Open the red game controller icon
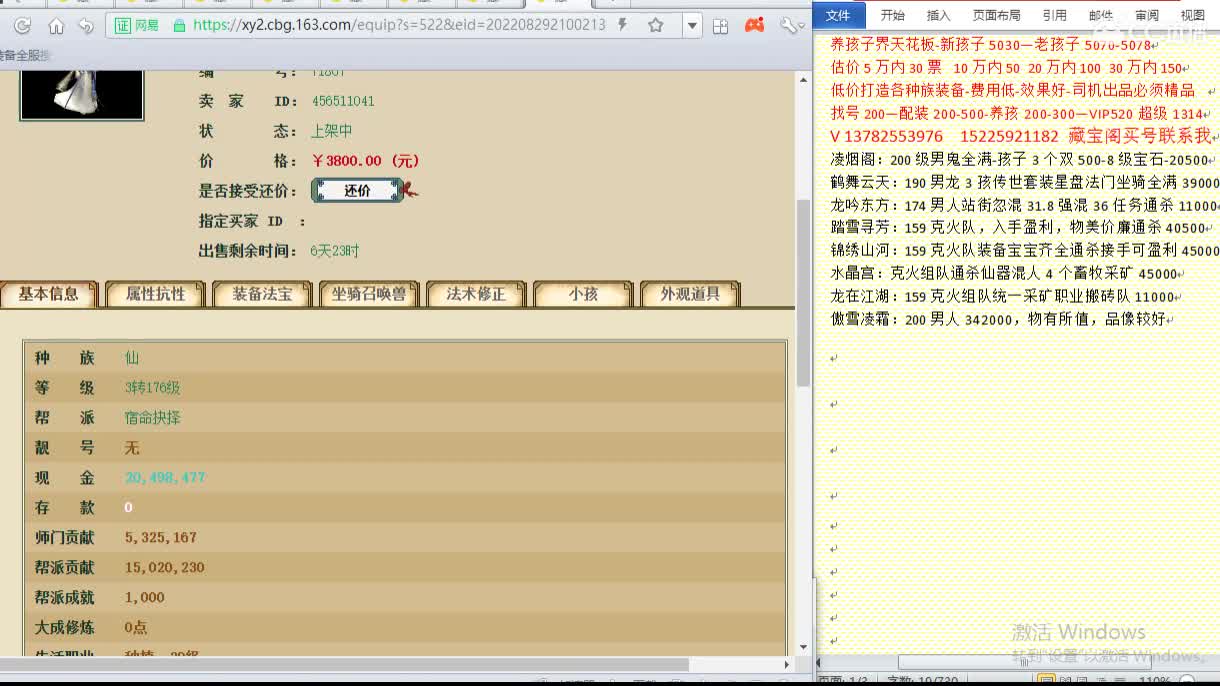The image size is (1220, 686). coord(755,25)
